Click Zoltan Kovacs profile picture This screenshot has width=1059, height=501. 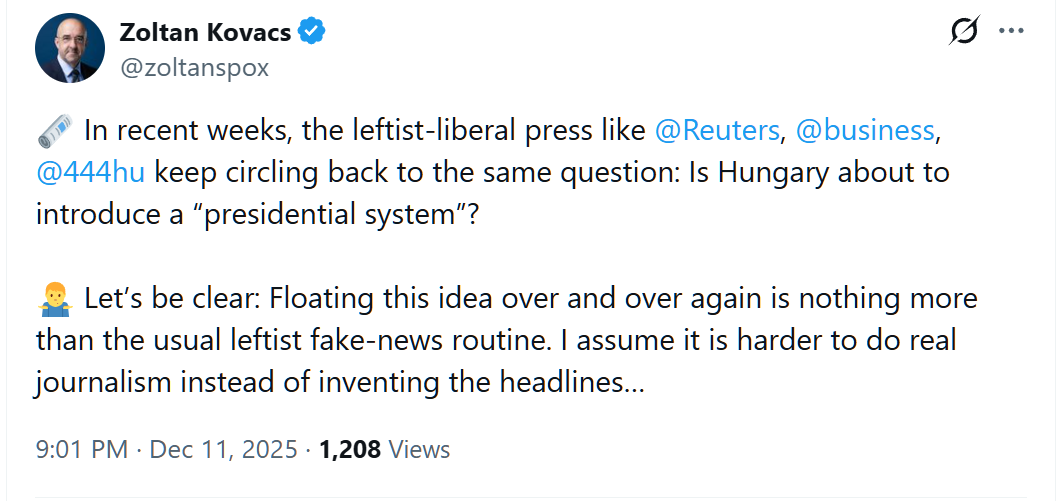click(x=69, y=49)
